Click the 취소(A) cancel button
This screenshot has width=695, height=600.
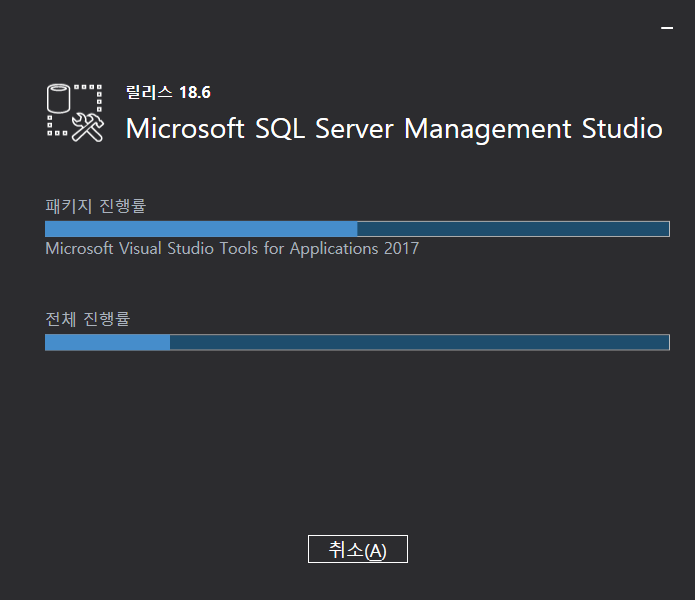pyautogui.click(x=358, y=549)
